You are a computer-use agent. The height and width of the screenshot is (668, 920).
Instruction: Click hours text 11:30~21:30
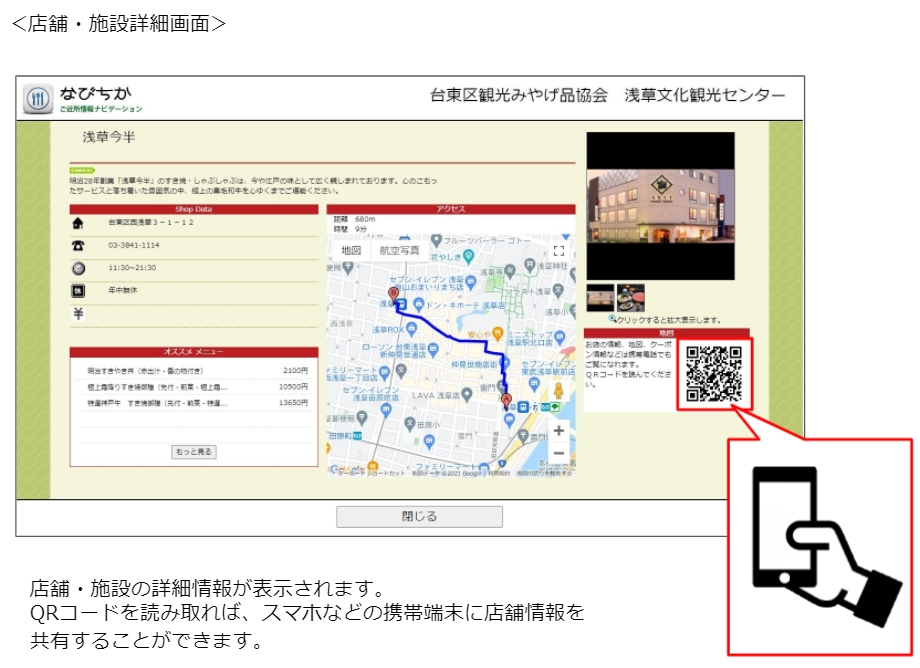coord(132,268)
